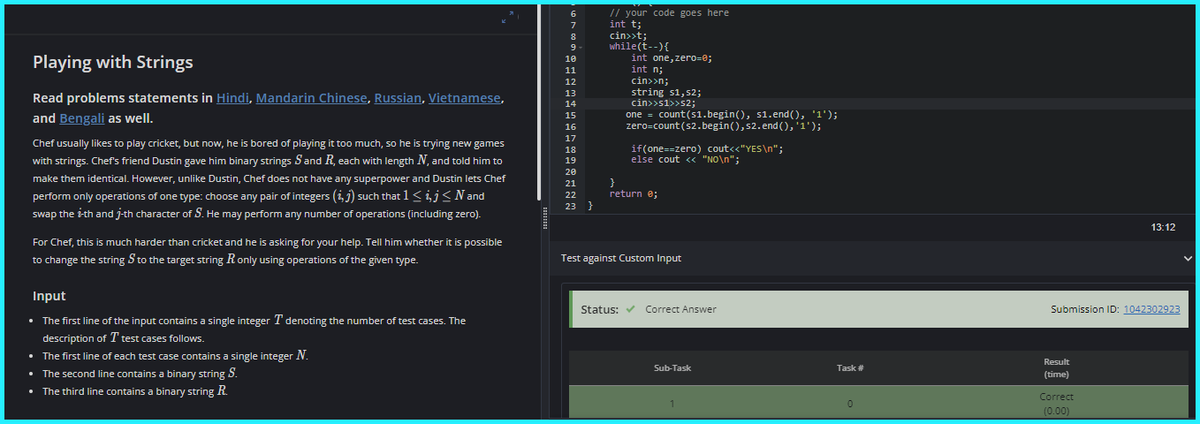Screen dimensions: 1200x424
Task: Click the Test against Custom Input label
Action: click(x=622, y=258)
